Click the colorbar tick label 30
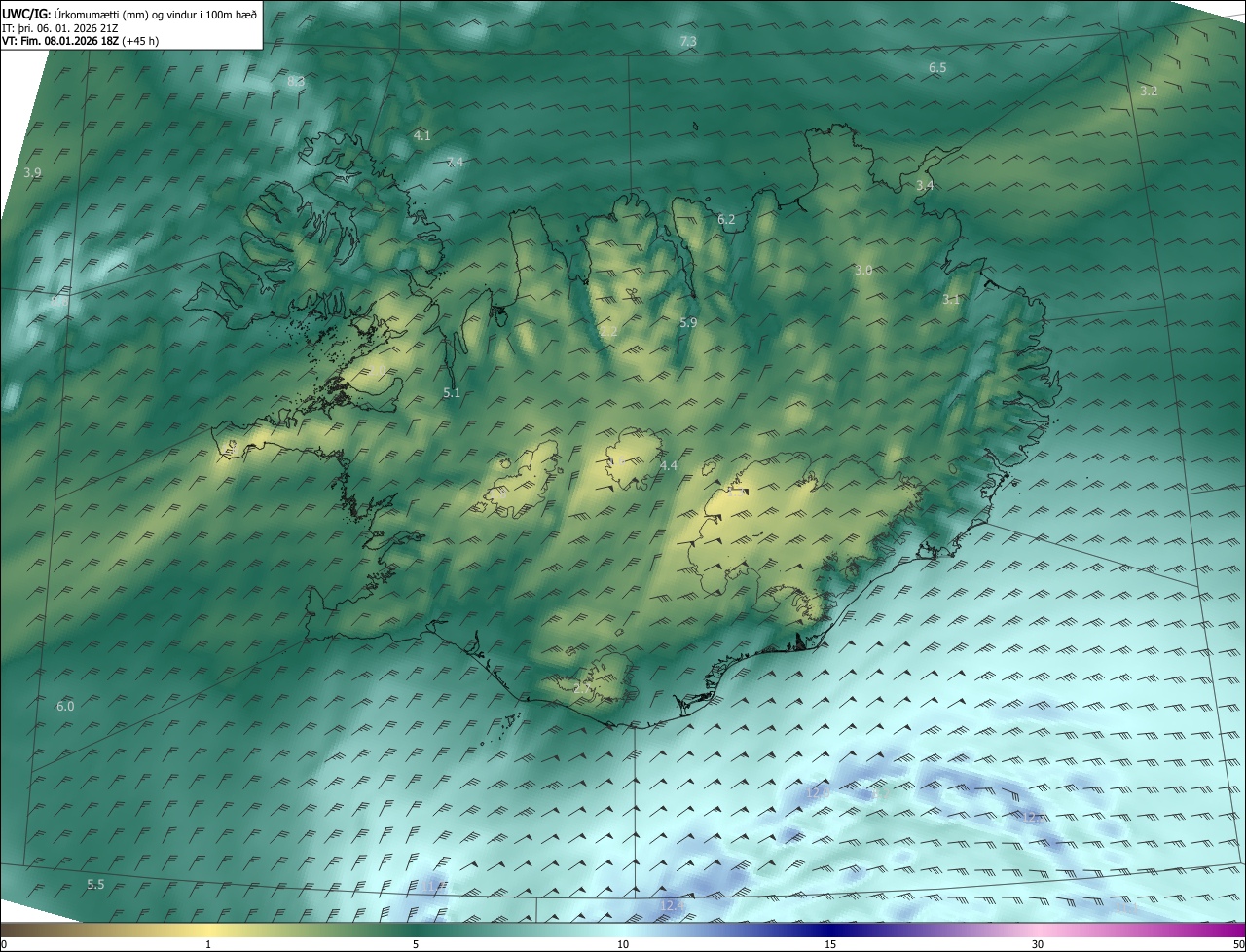 (1038, 944)
